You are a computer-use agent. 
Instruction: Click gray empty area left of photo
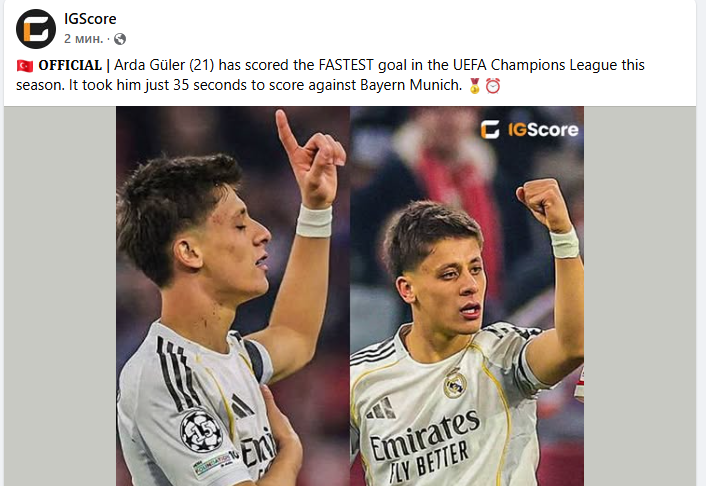[60, 296]
